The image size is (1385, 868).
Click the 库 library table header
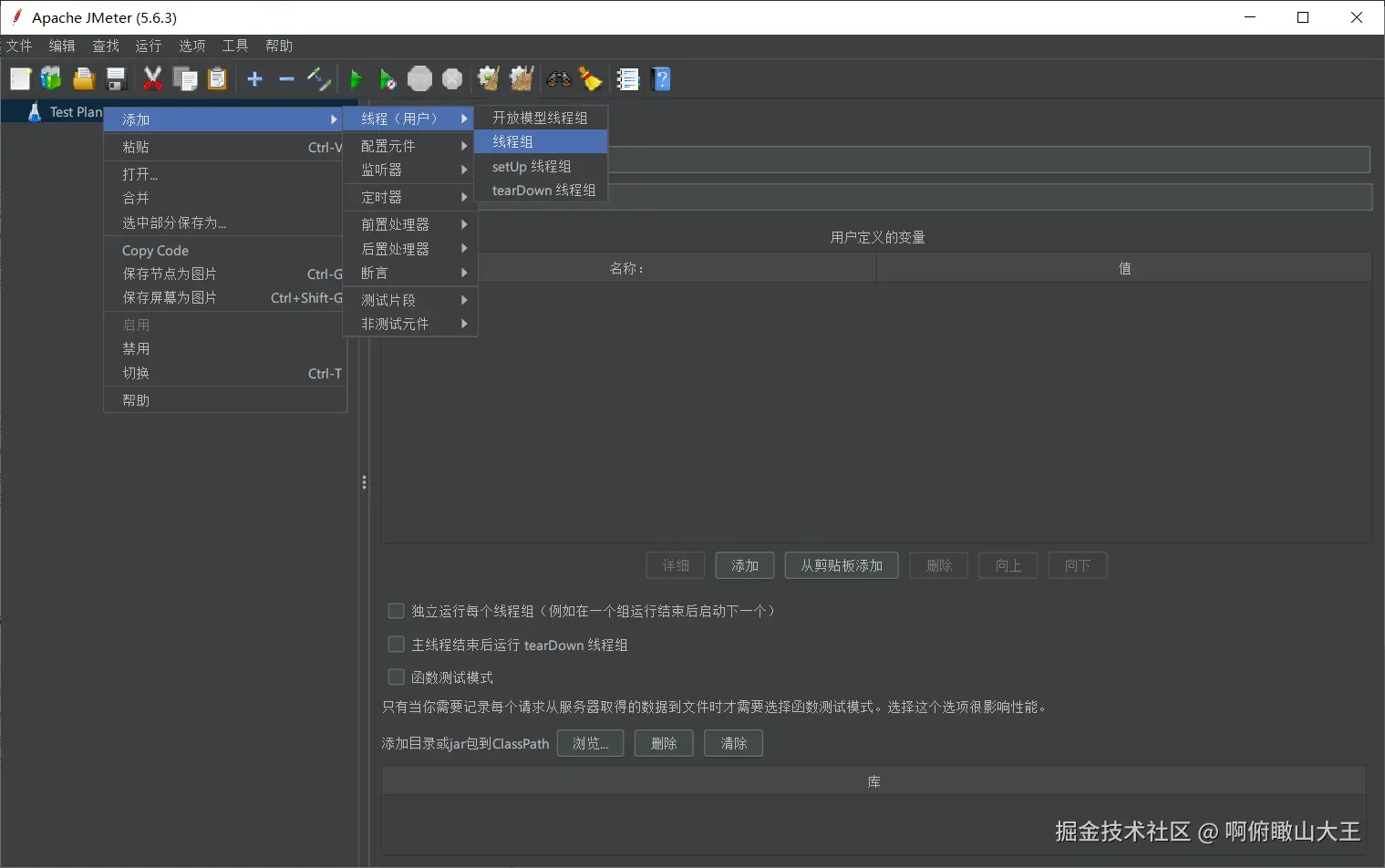click(873, 781)
